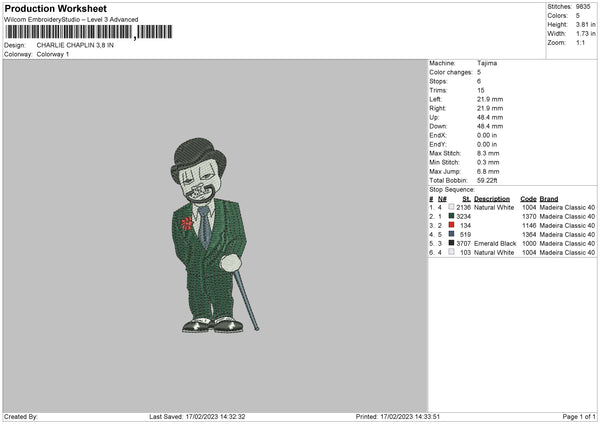
Task: Click the Zoom value '1:1'
Action: 580,43
